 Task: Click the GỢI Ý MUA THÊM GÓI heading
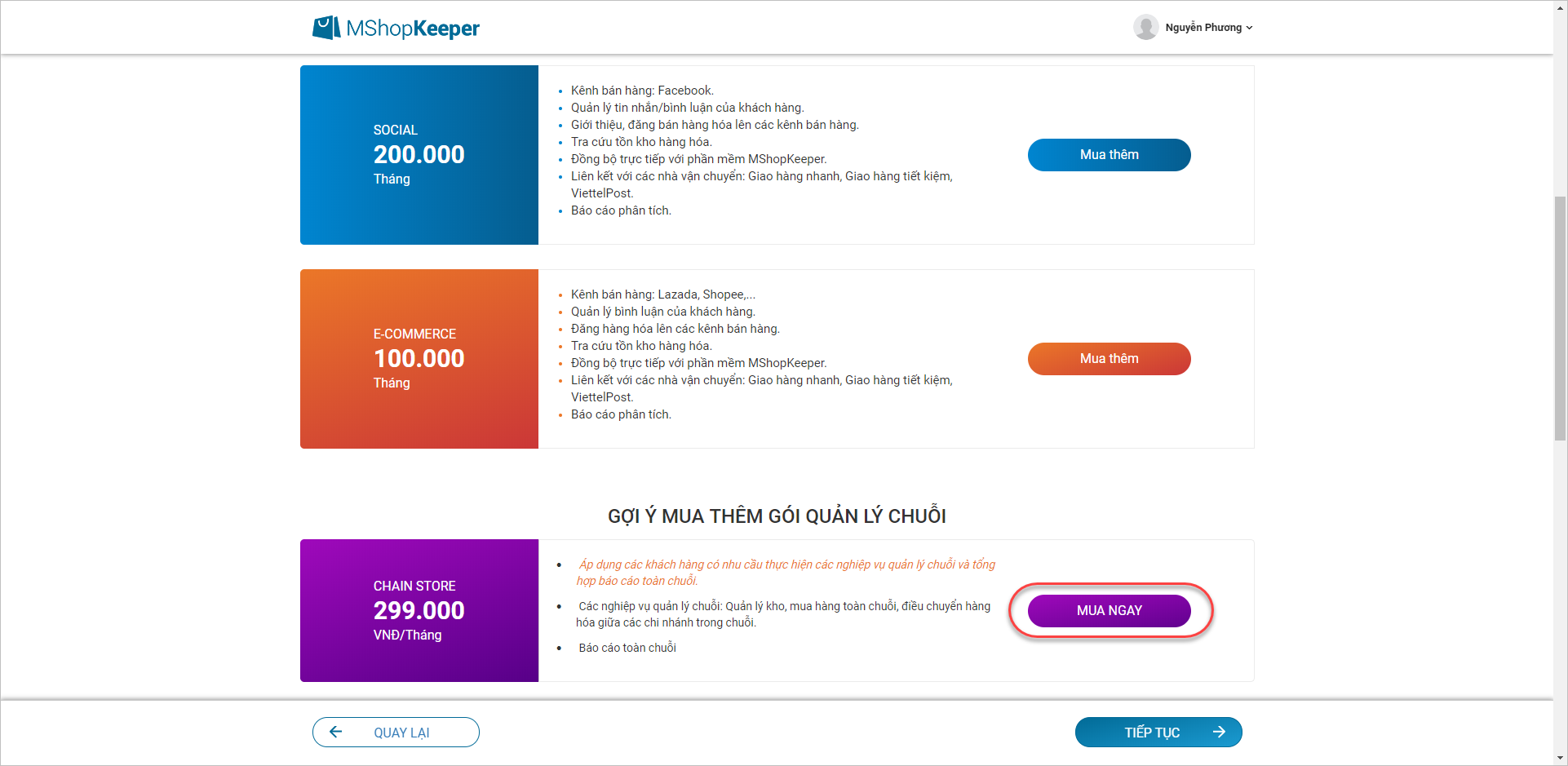tap(777, 516)
